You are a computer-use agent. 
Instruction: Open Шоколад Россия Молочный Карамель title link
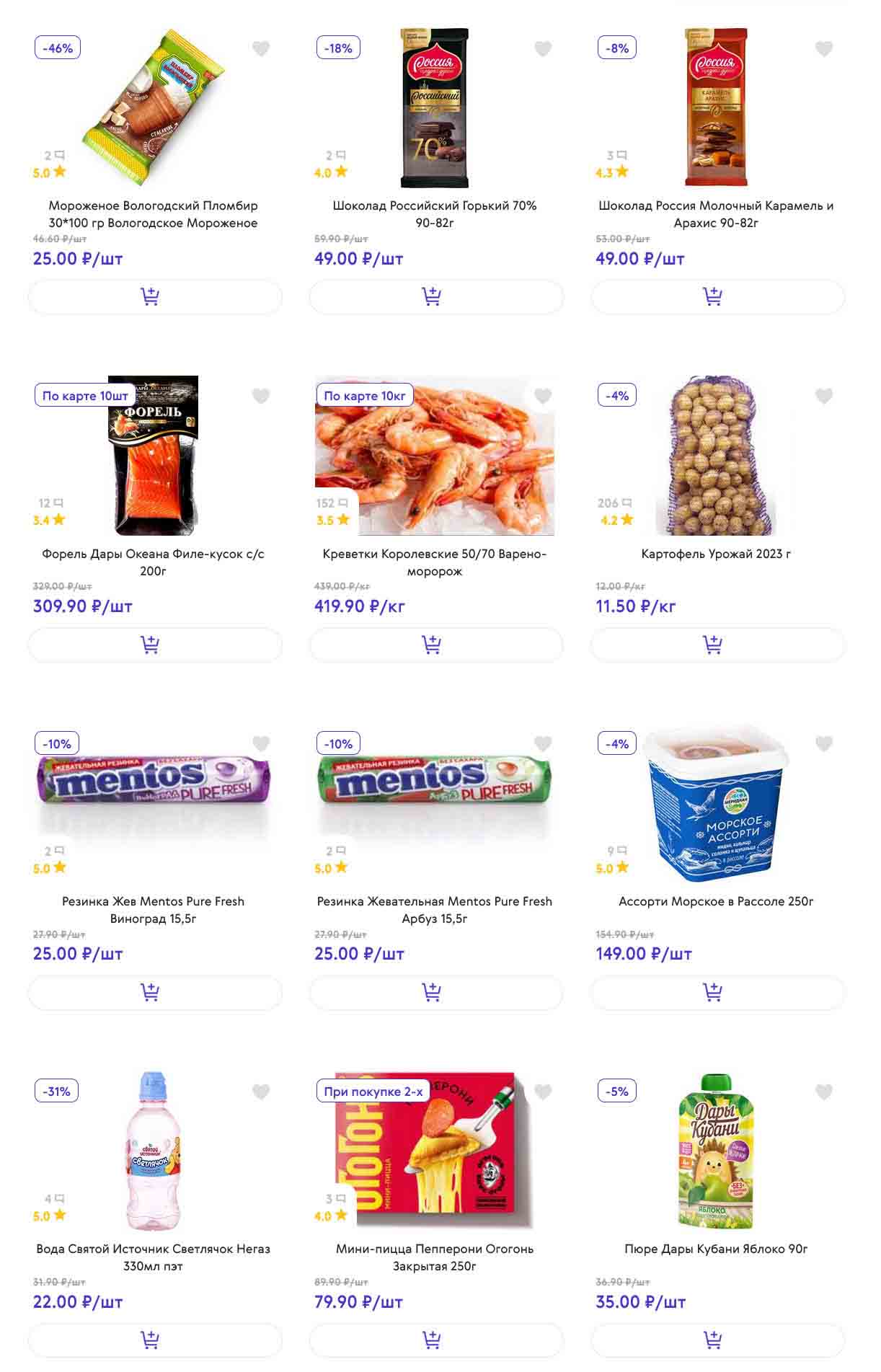click(x=716, y=214)
